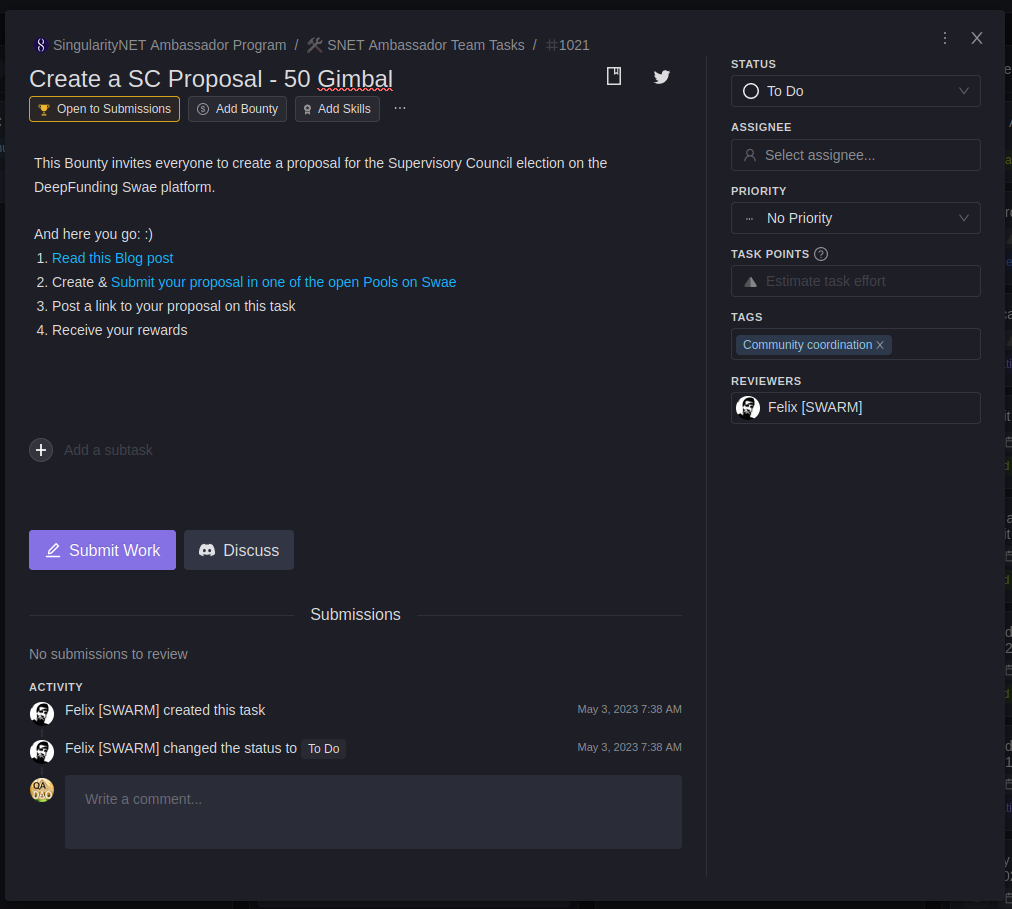Click the document icon beside the task title

614,77
